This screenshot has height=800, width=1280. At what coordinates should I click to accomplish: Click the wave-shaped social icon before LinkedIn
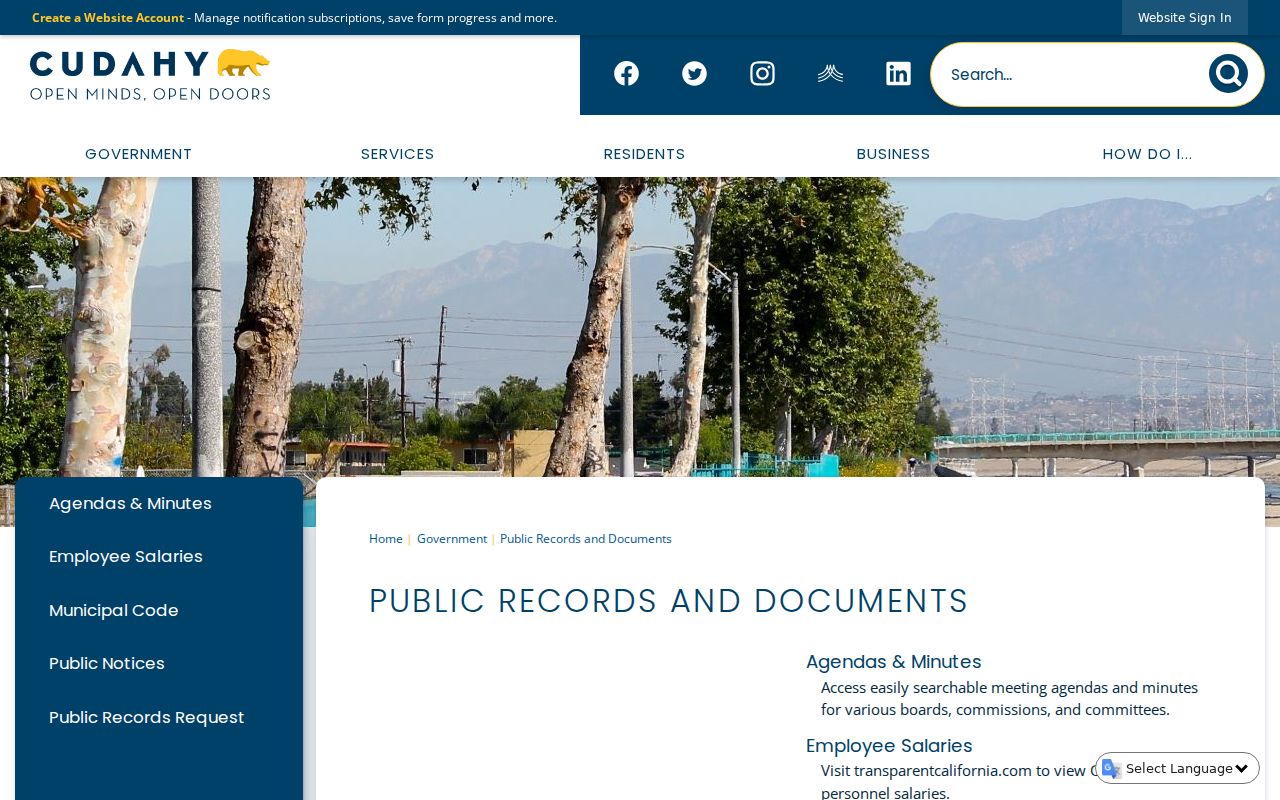(830, 74)
